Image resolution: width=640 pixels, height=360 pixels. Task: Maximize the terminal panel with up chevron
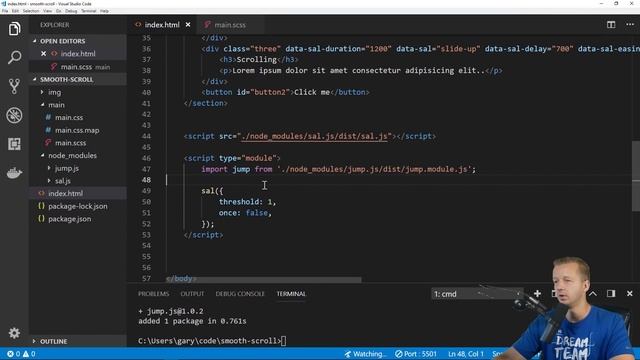[x=593, y=293]
